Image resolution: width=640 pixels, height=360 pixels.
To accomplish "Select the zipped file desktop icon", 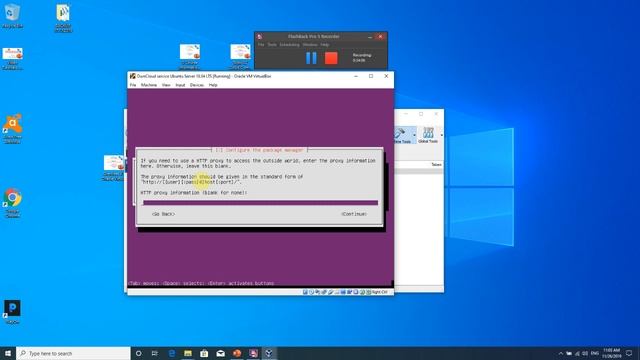I will coord(63,18).
